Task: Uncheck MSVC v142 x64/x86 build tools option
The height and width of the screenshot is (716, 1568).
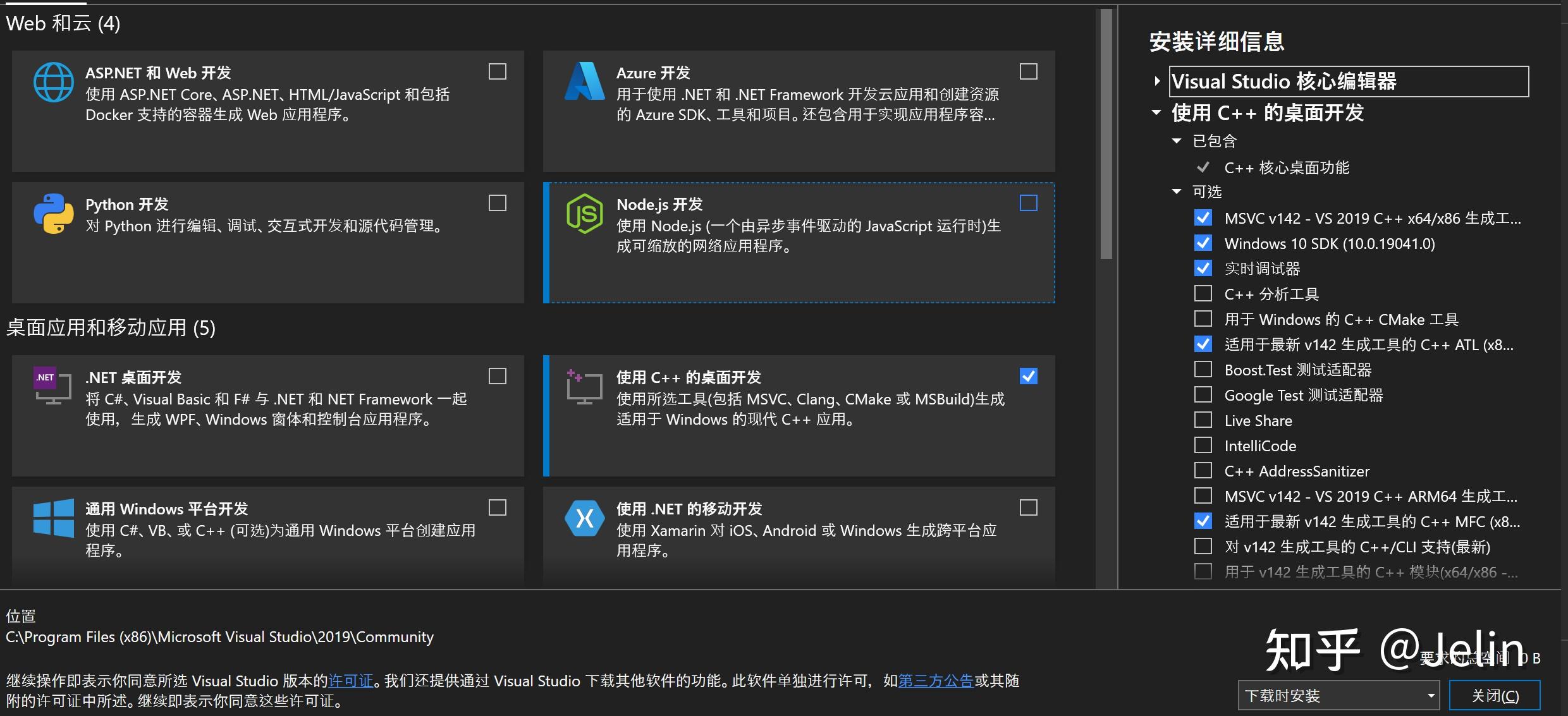Action: point(1203,218)
